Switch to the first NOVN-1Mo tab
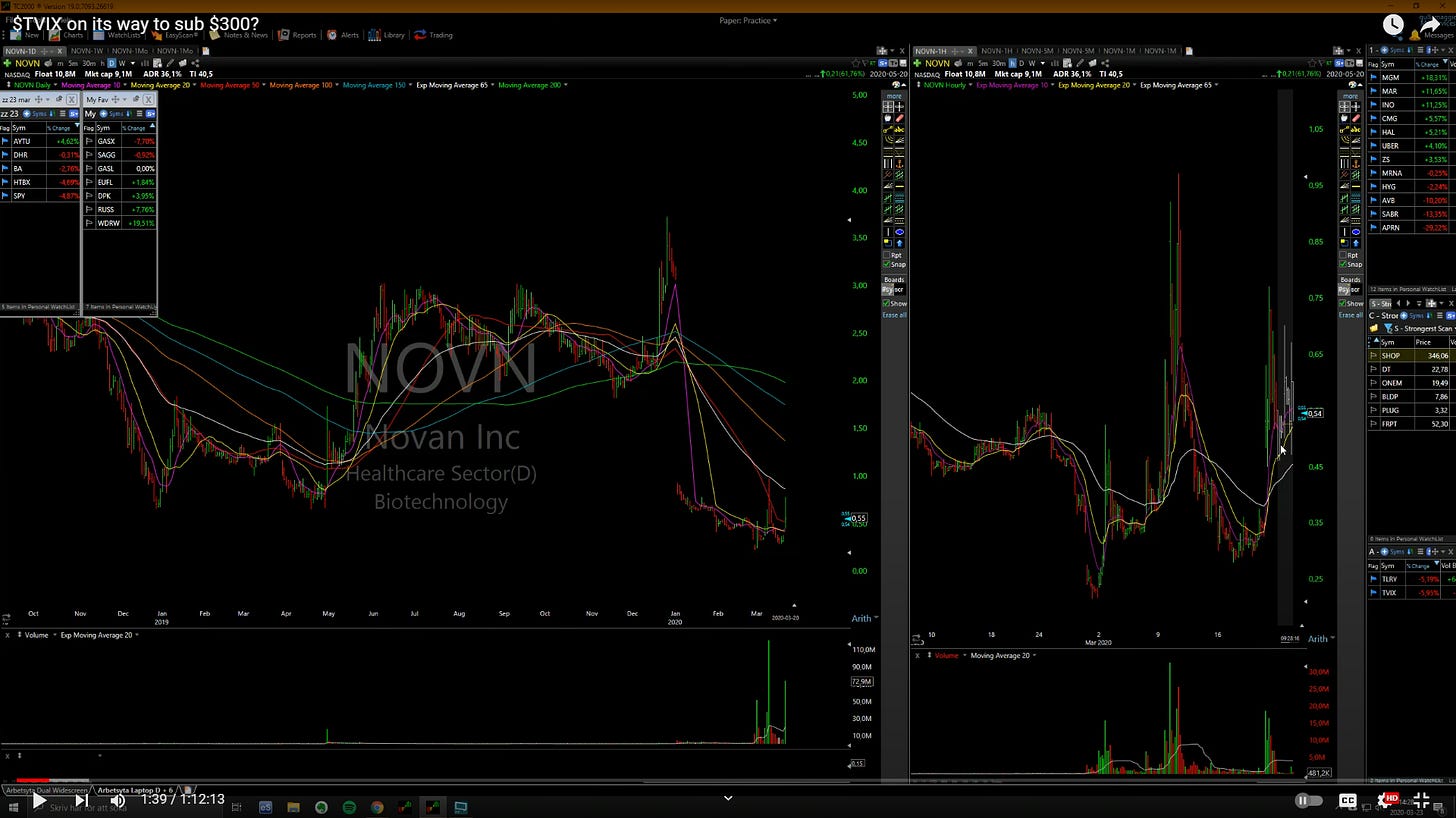This screenshot has height=818, width=1456. pyautogui.click(x=129, y=50)
